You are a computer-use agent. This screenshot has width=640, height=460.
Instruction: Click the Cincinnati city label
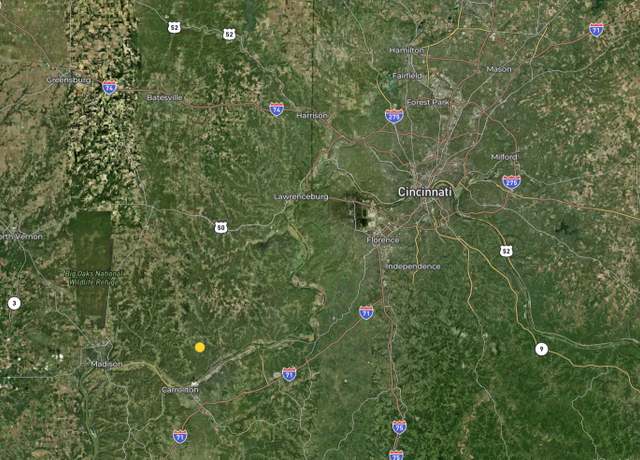pos(425,192)
